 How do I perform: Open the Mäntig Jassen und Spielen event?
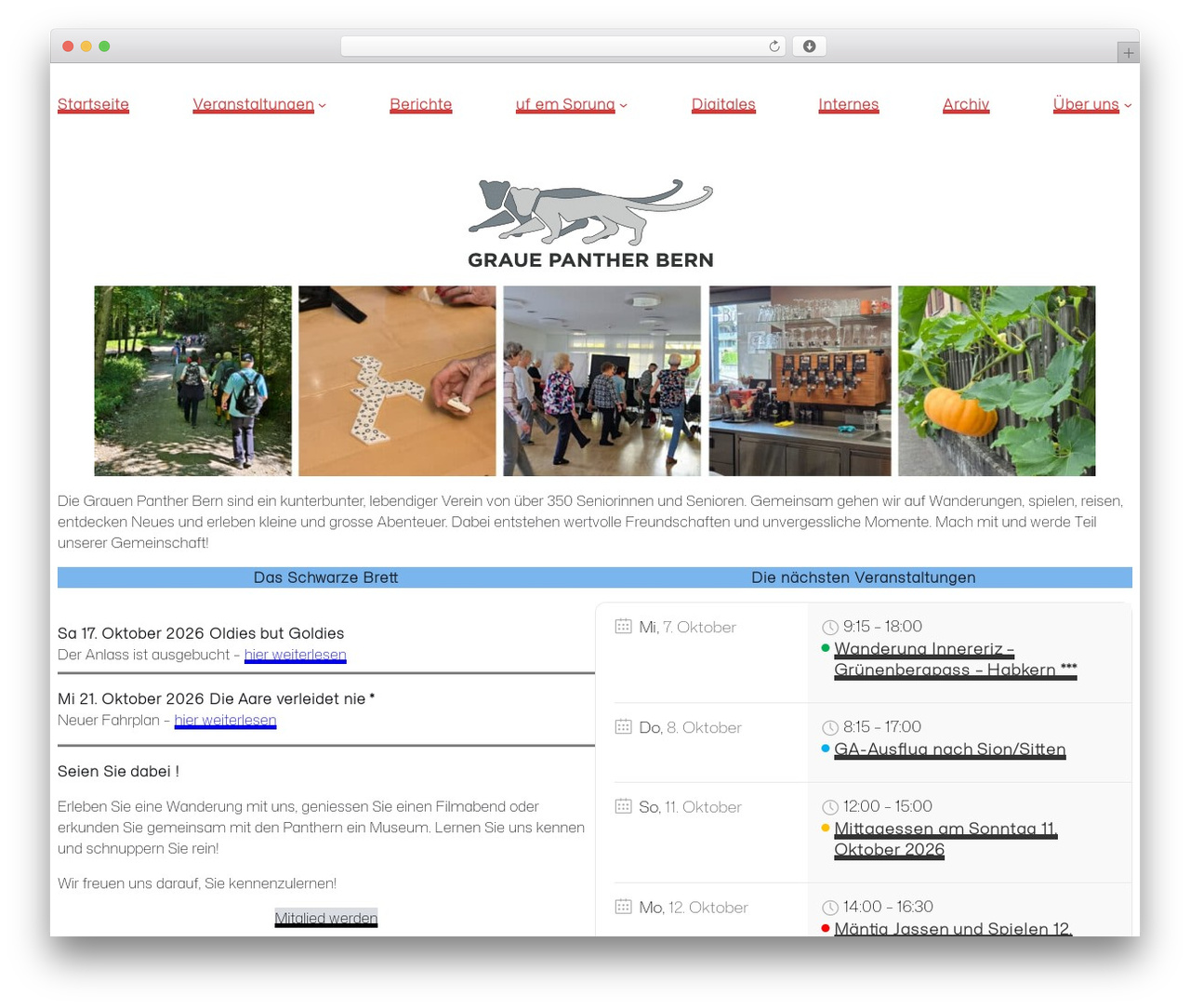pos(953,927)
